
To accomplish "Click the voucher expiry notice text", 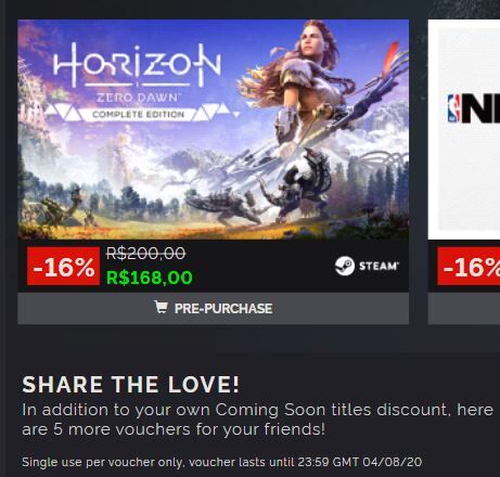I will 222,462.
